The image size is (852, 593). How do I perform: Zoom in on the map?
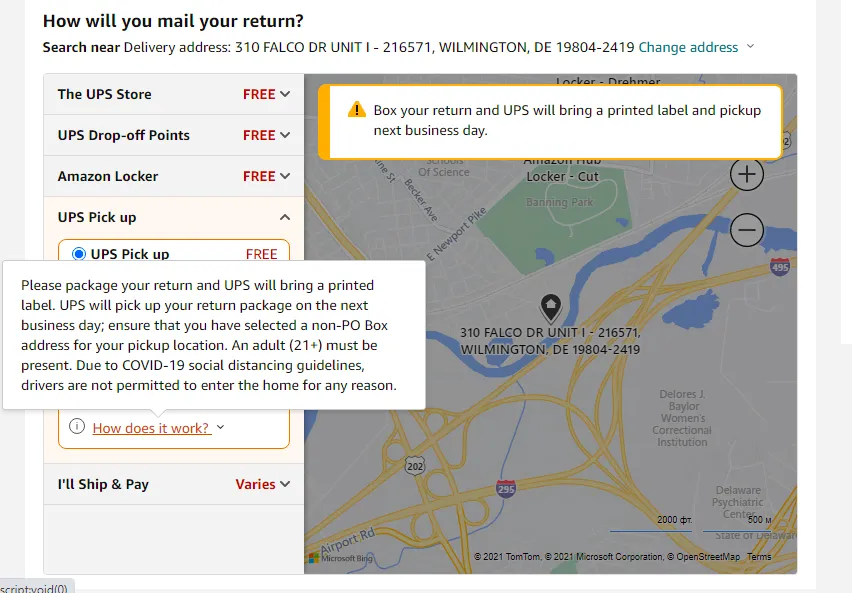tap(746, 175)
